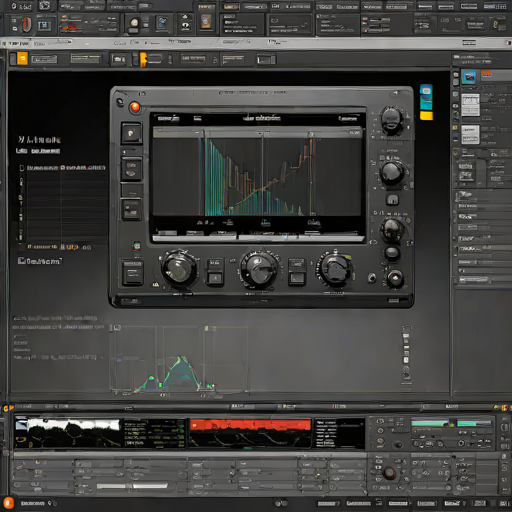This screenshot has width=512, height=512.
Task: Toggle the checkbox beside the left panel list header
Action: pos(22,168)
